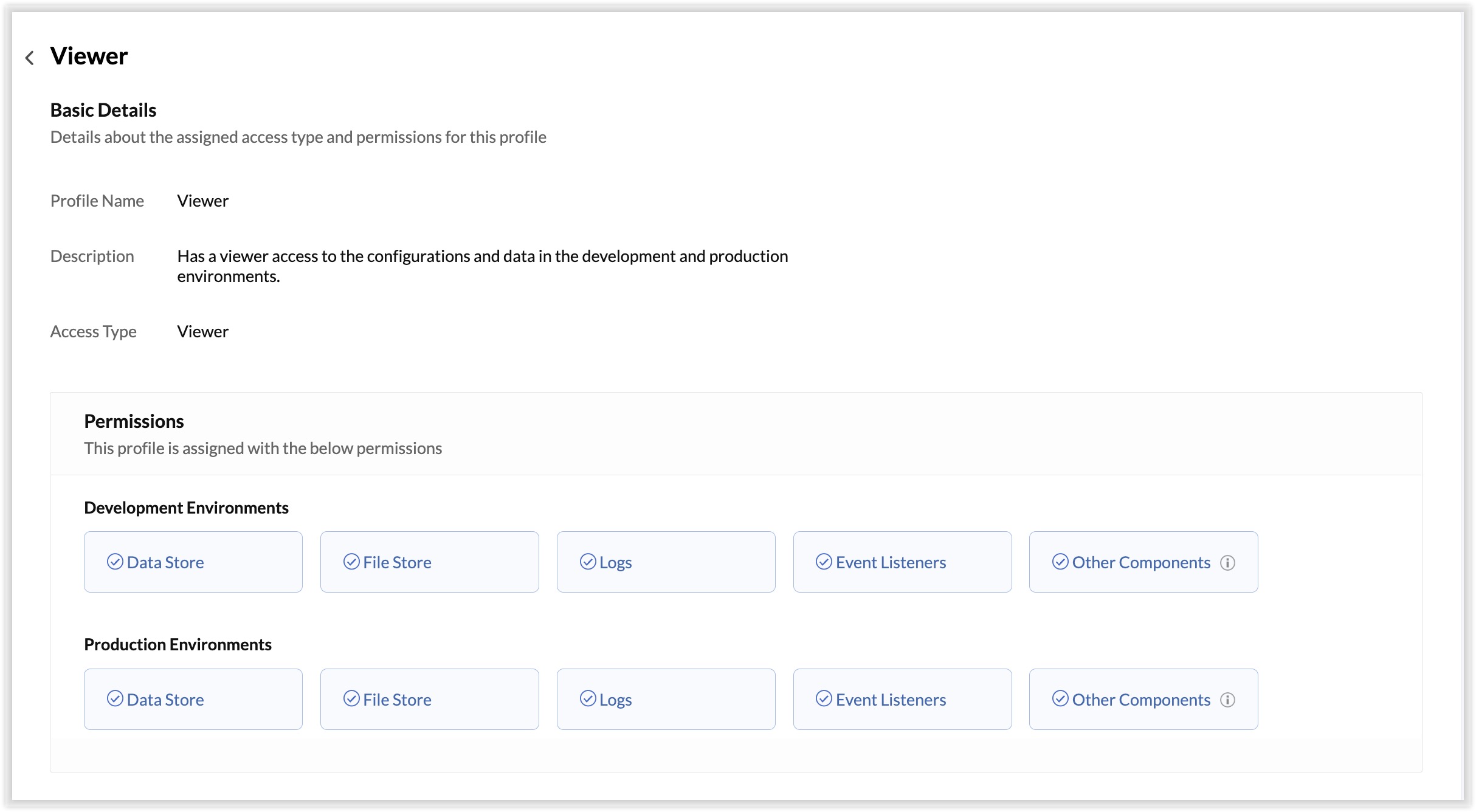Viewport: 1476px width, 812px height.
Task: Click checkmark icon on Production File Store
Action: (x=351, y=699)
